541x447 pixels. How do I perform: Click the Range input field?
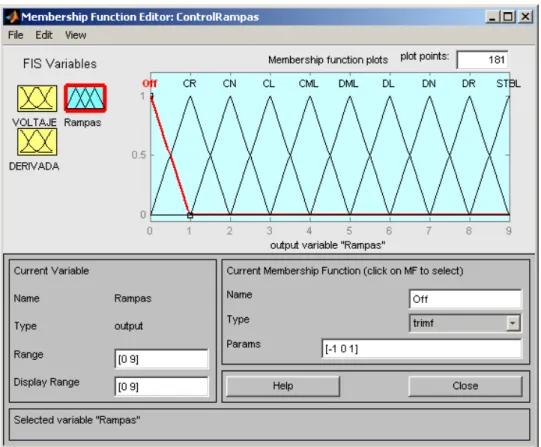[x=161, y=359]
